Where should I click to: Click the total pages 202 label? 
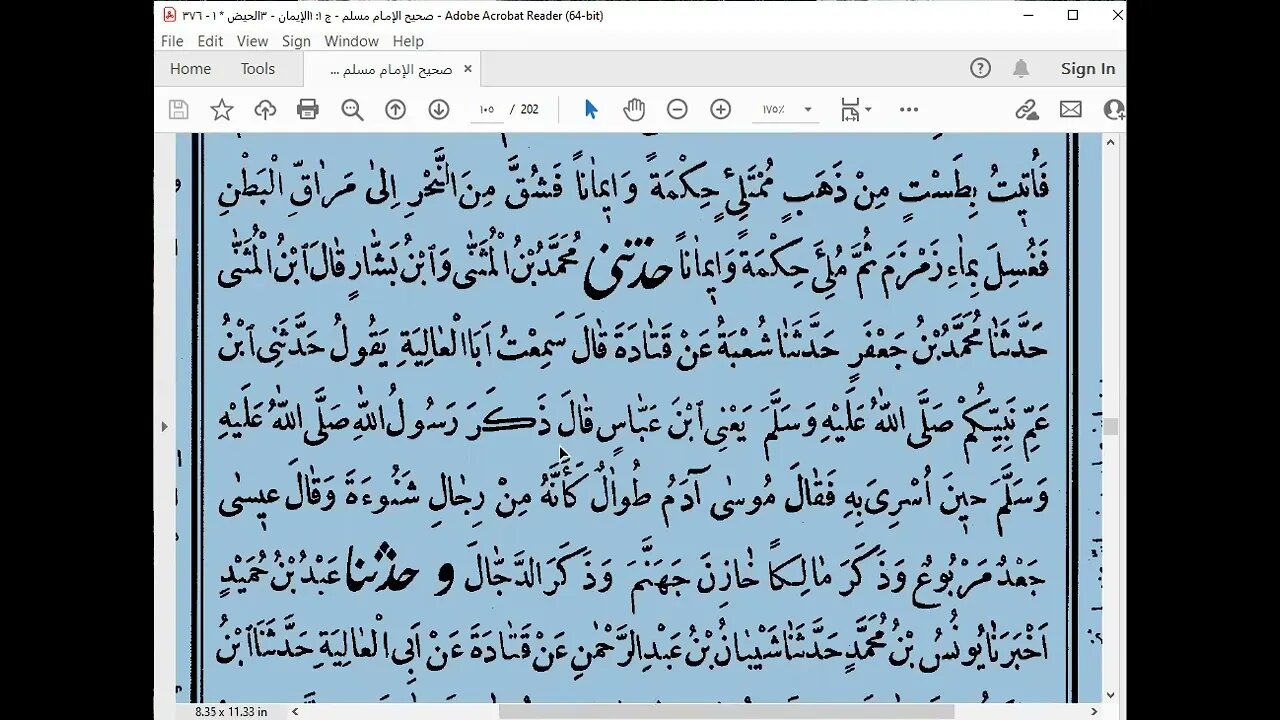(530, 110)
